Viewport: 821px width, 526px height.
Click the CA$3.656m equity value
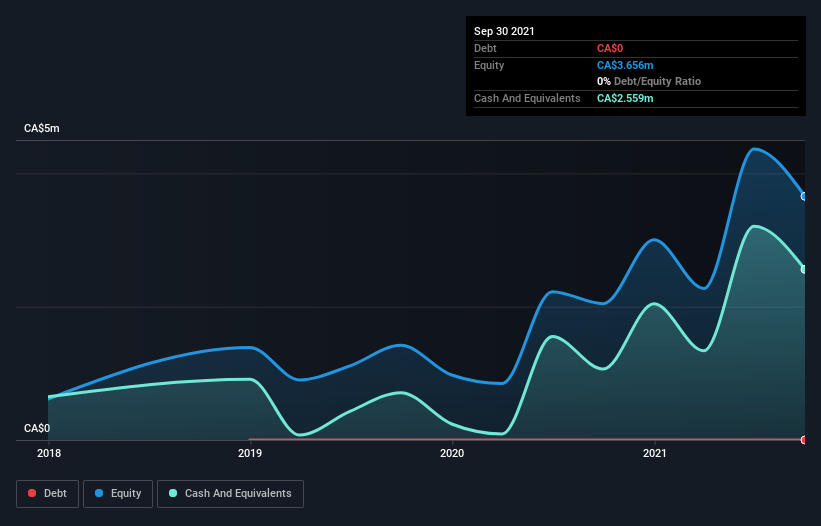(625, 65)
